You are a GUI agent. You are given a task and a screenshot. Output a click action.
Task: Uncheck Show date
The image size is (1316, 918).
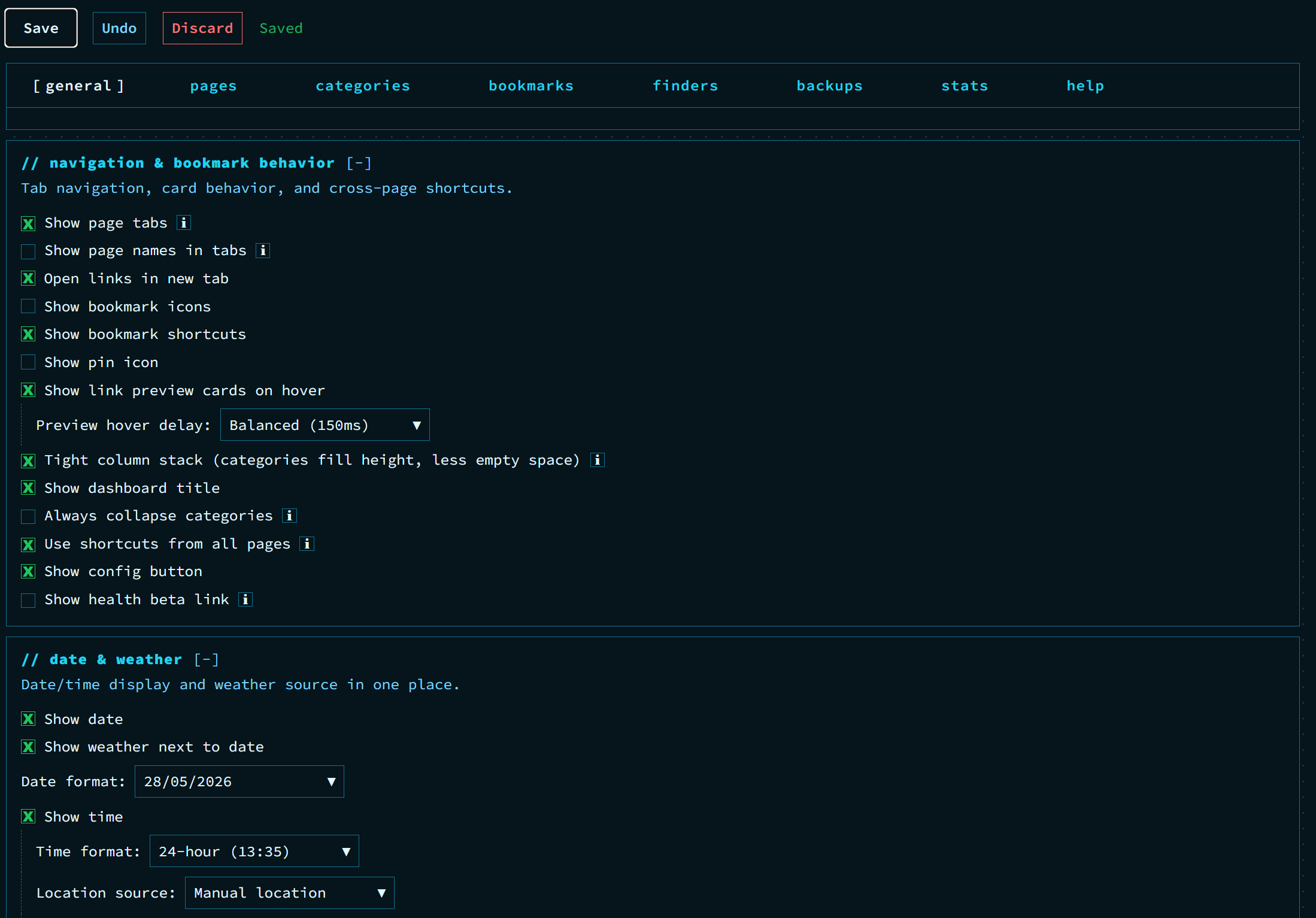coord(28,719)
